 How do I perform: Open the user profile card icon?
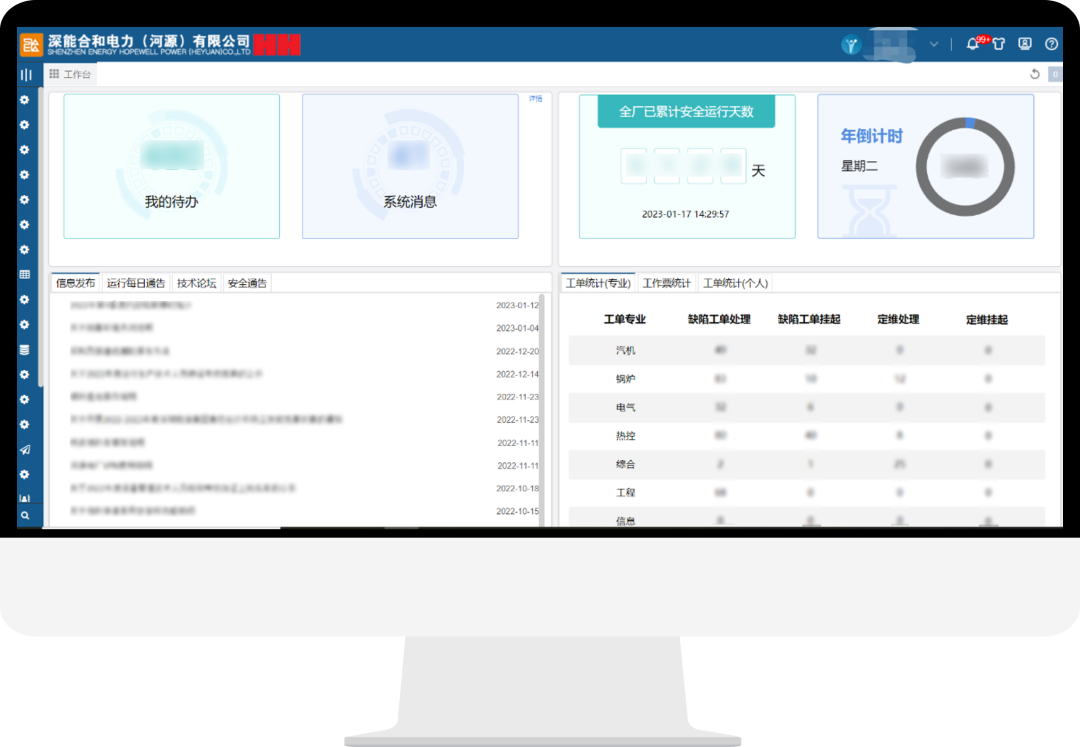(x=1025, y=44)
